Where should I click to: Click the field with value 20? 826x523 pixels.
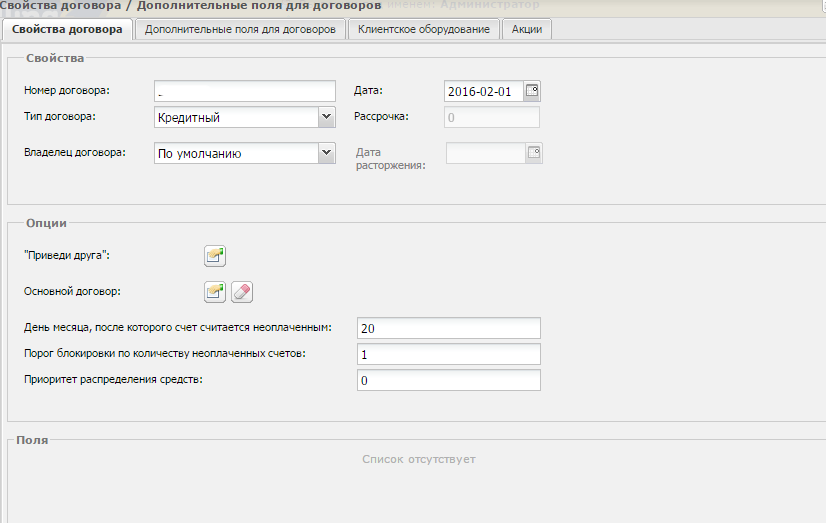pyautogui.click(x=449, y=328)
